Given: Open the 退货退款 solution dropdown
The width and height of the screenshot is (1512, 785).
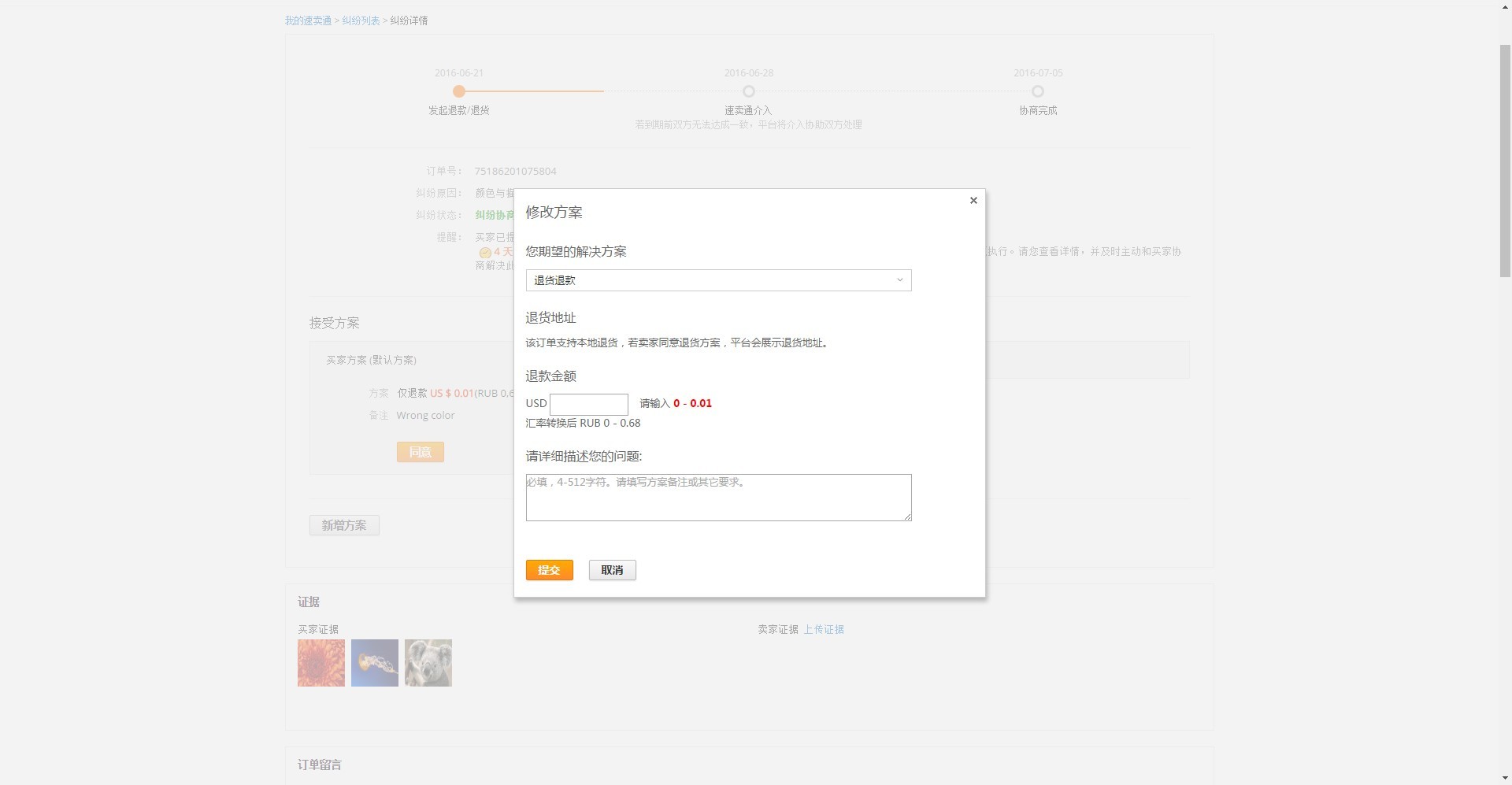Looking at the screenshot, I should [717, 280].
